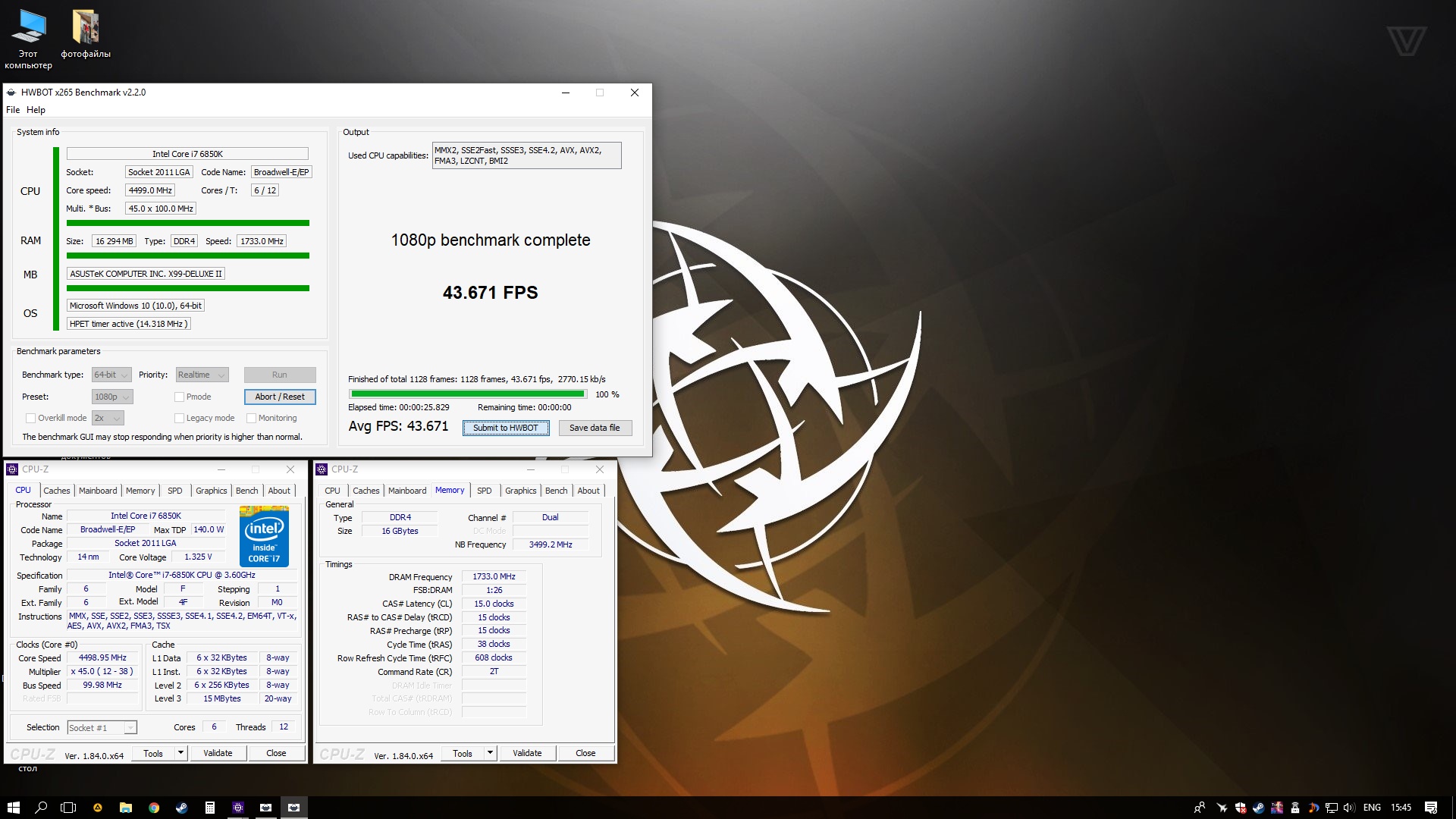Click the Abort / Reset button
Image resolution: width=1456 pixels, height=819 pixels.
click(280, 397)
